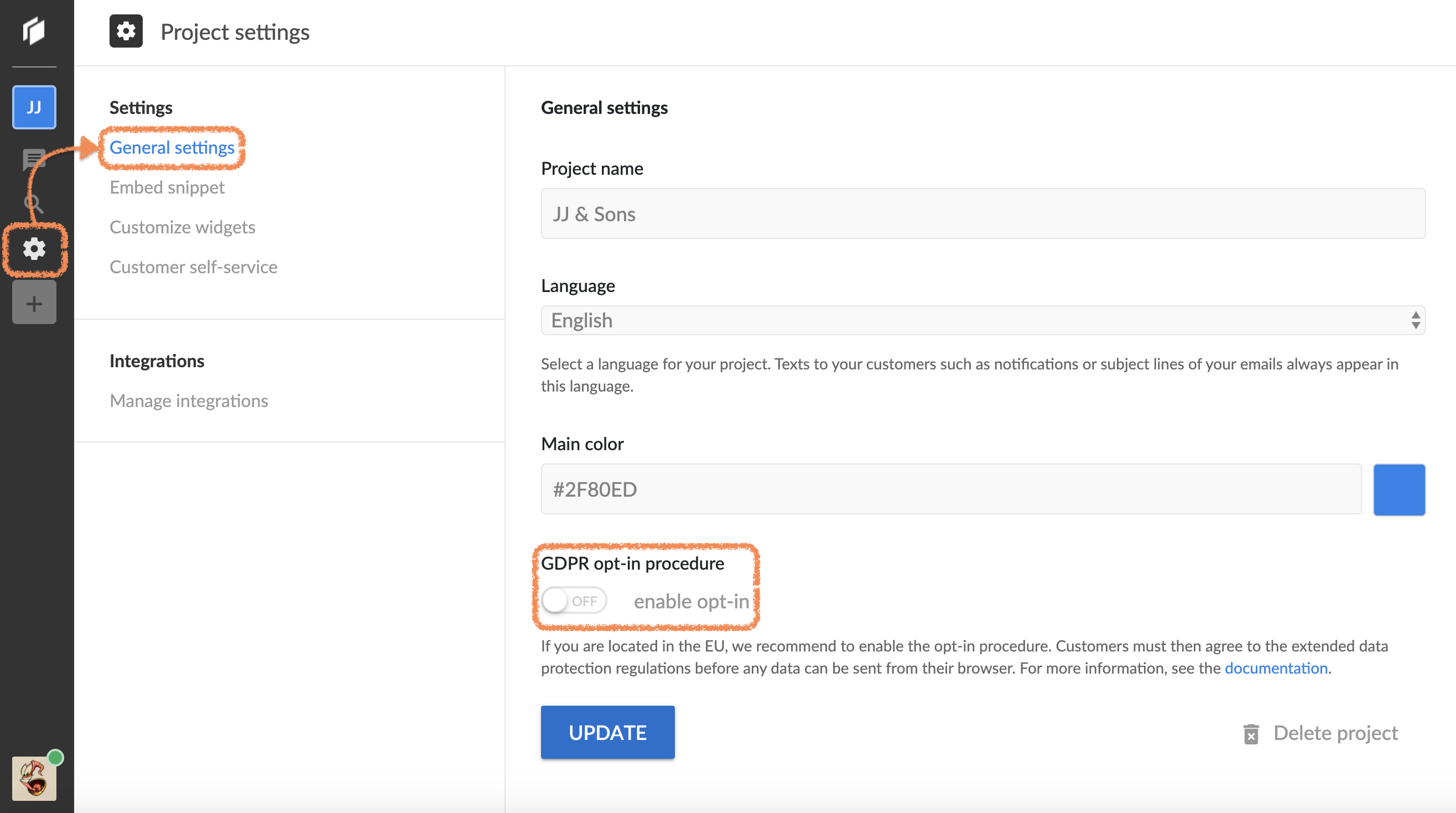Open the search magnifier icon
1456x813 pixels.
coord(34,204)
